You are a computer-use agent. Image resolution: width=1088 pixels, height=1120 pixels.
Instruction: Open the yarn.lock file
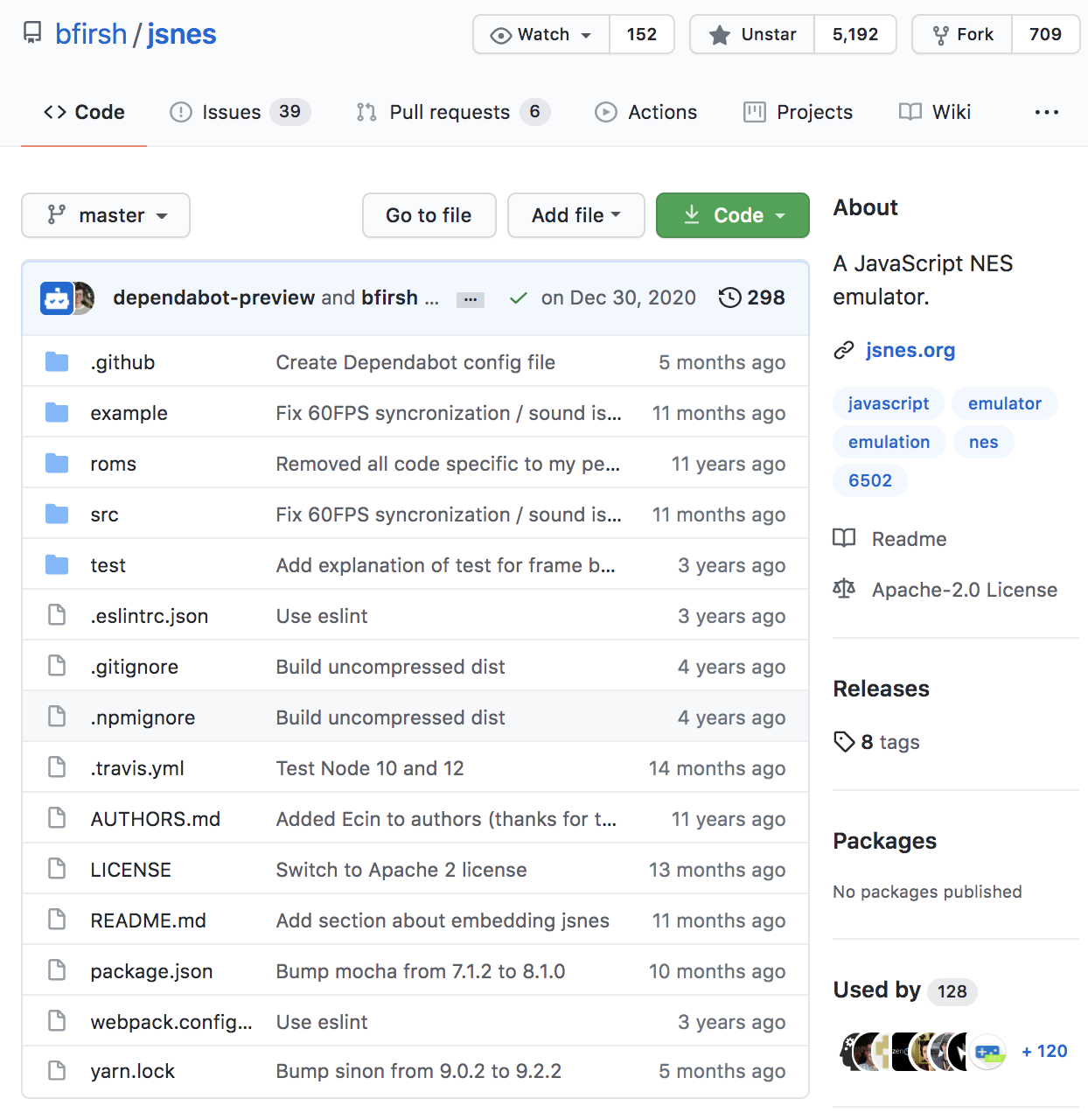point(133,1071)
